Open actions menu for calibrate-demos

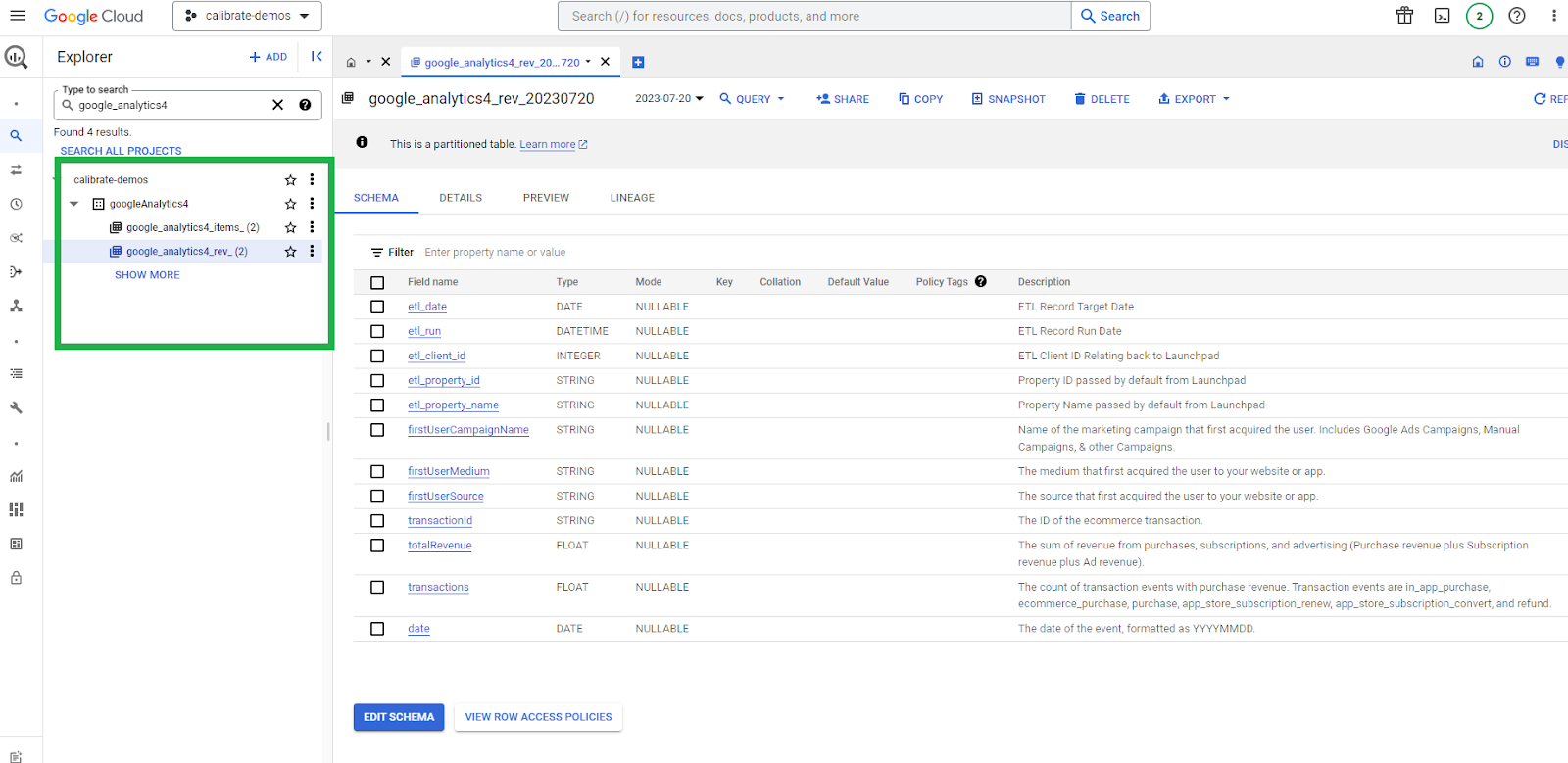312,180
